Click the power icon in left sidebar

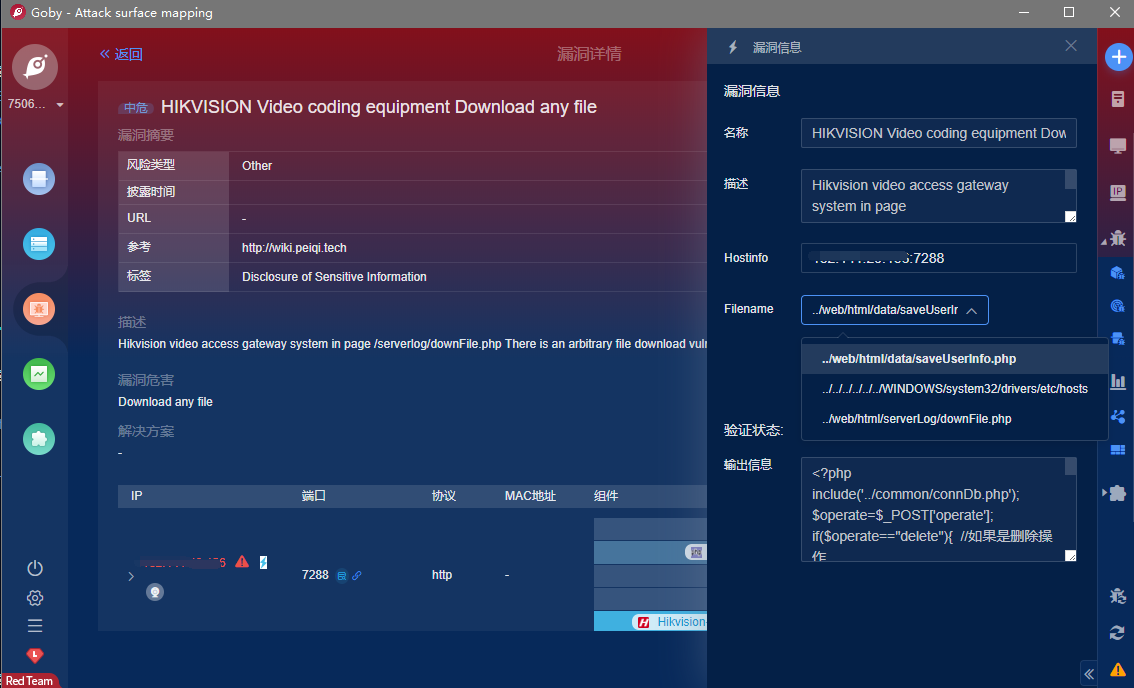tap(35, 568)
